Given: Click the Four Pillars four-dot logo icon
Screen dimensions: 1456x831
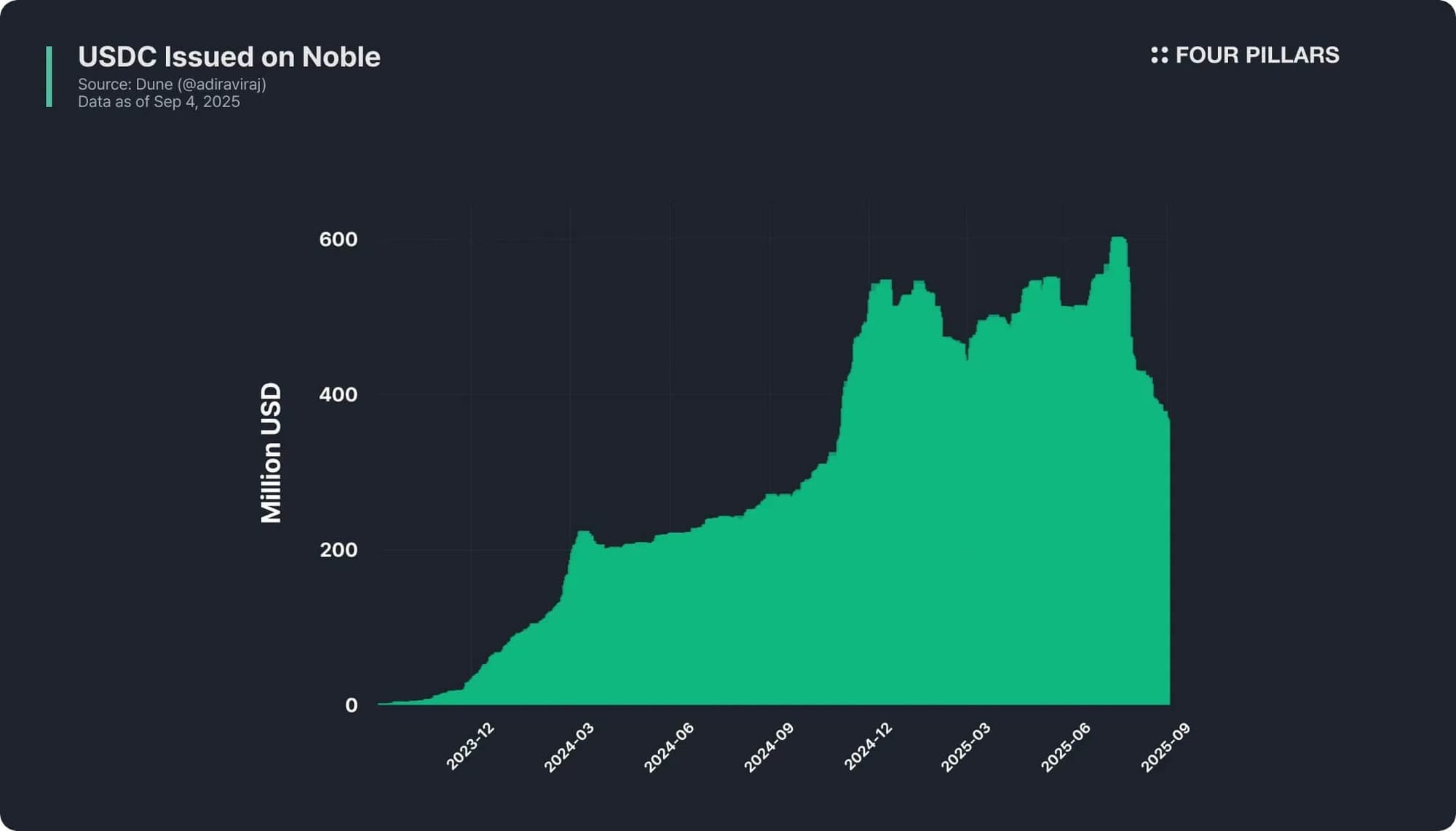Looking at the screenshot, I should coord(1159,55).
